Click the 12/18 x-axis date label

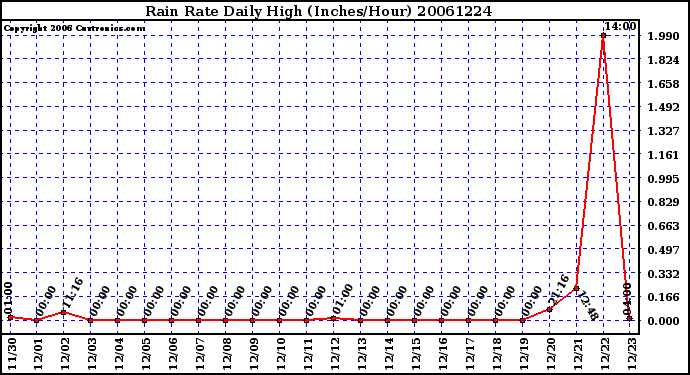point(497,354)
